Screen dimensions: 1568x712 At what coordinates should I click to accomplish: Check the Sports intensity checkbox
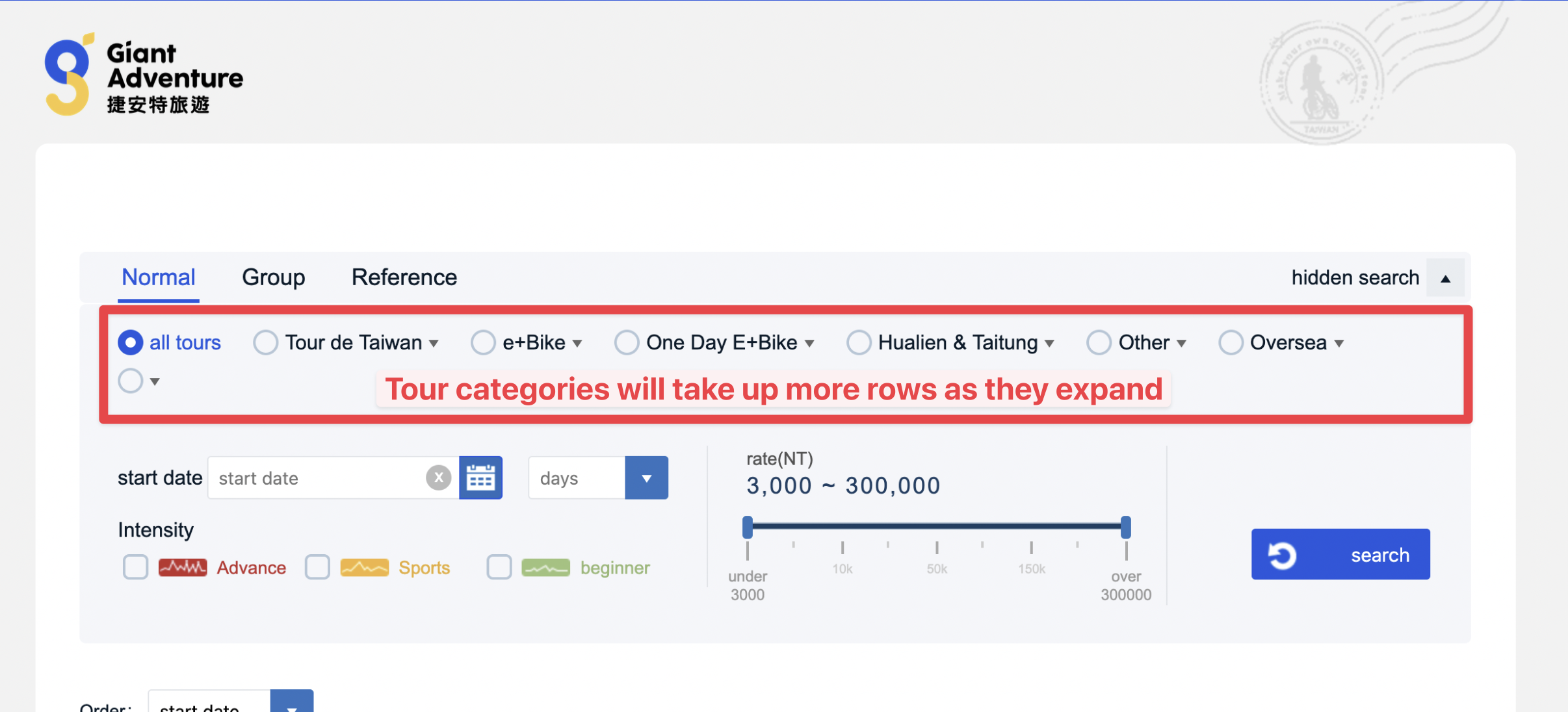[317, 567]
